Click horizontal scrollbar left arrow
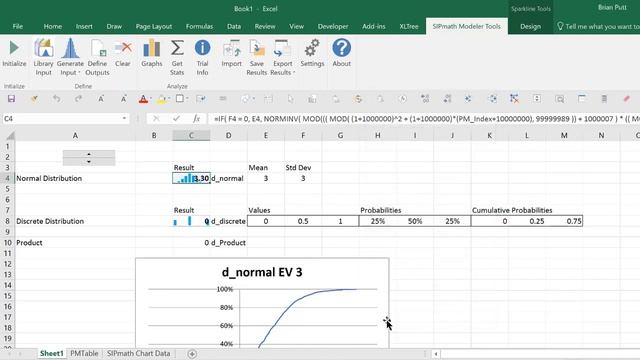This screenshot has height=360, width=640. pos(436,354)
